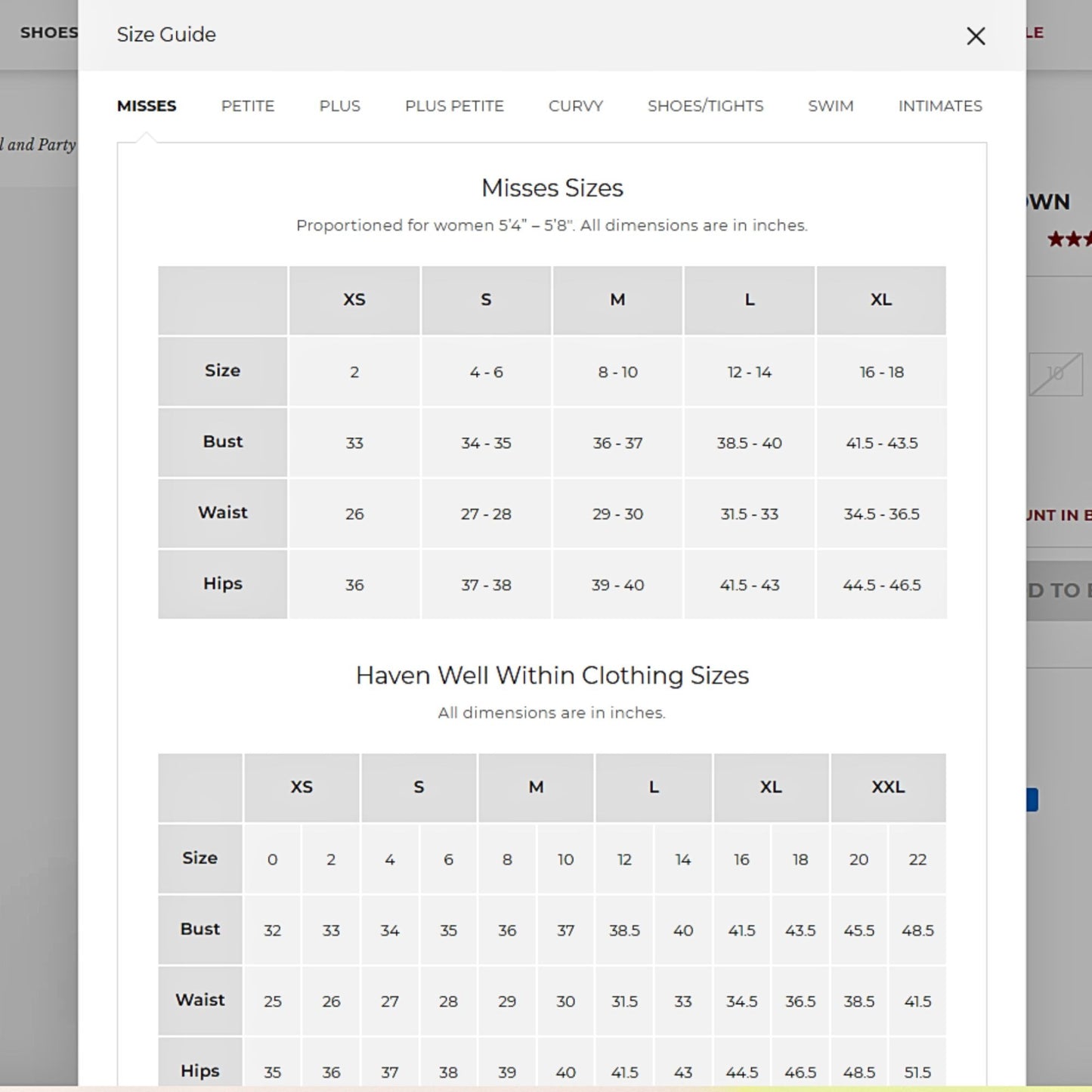The image size is (1092, 1092).
Task: Open the Curvy size chart tab
Action: click(575, 106)
